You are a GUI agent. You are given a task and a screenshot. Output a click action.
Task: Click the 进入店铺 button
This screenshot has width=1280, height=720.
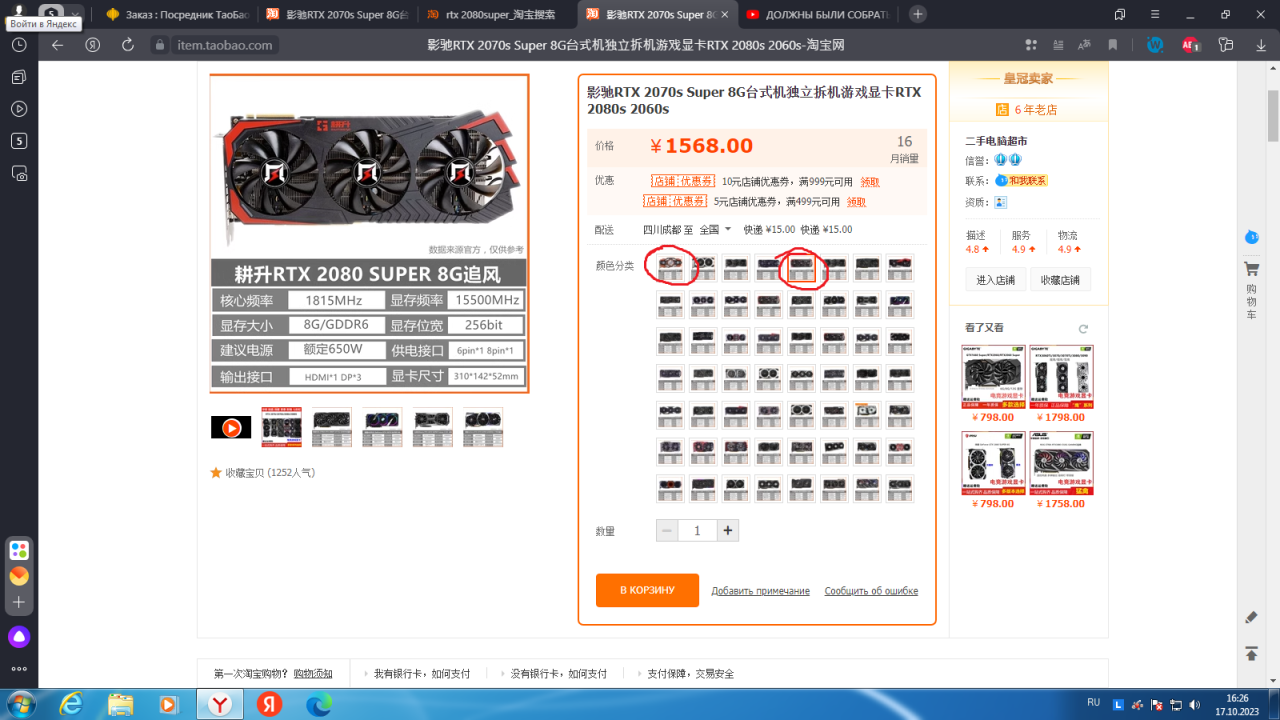coord(996,280)
